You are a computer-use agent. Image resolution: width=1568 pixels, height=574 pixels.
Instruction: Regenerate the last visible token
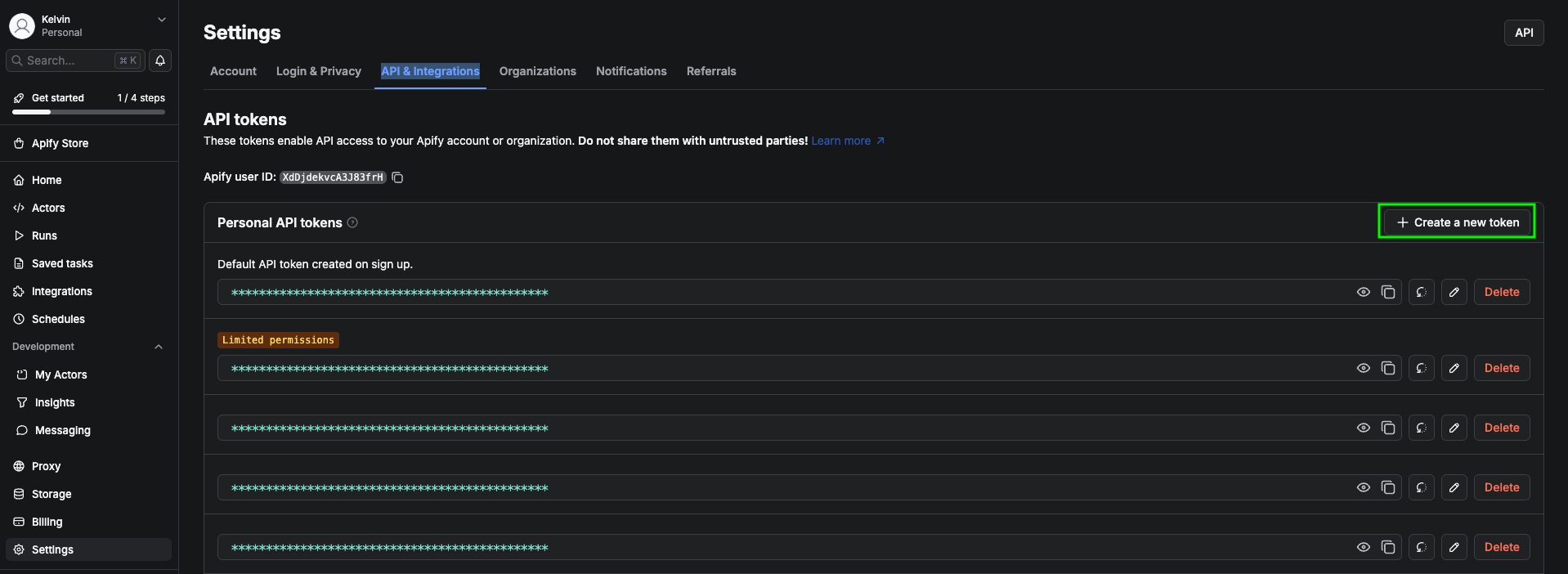pyautogui.click(x=1422, y=547)
